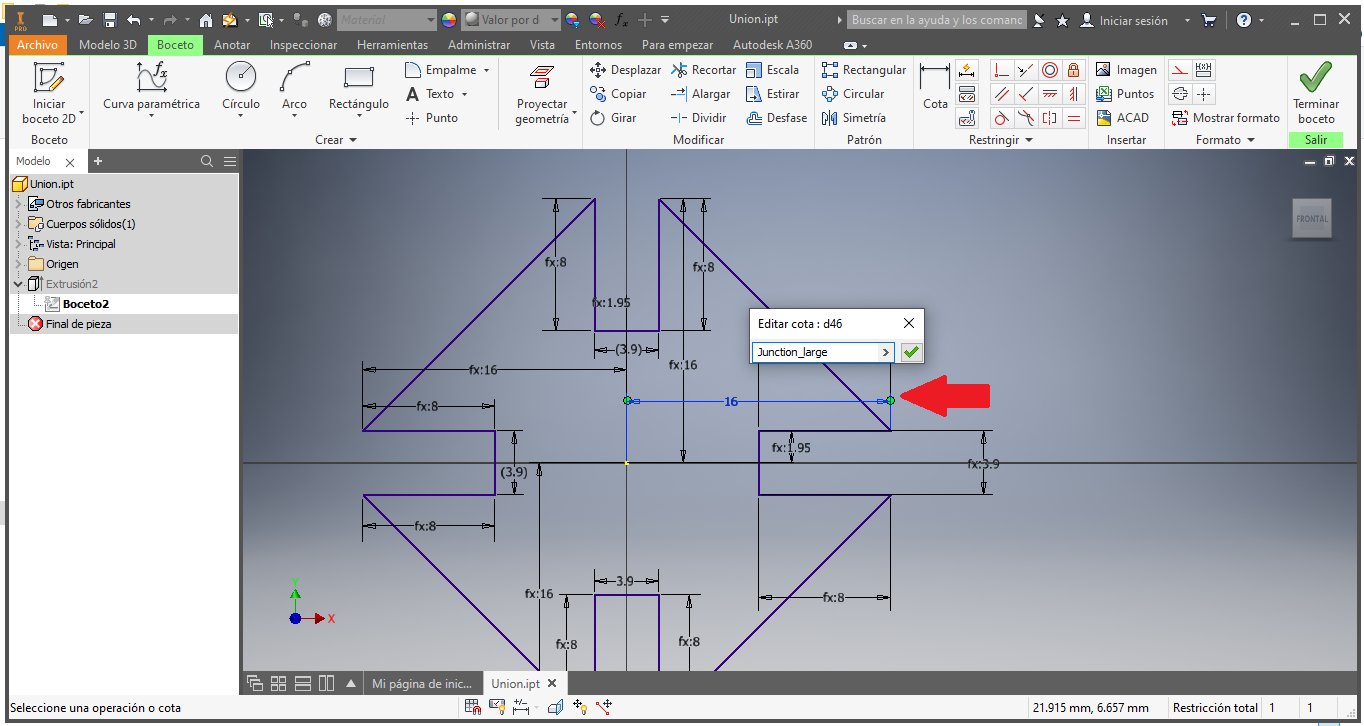This screenshot has width=1364, height=726.
Task: Open the Archivo menu
Action: click(x=38, y=44)
